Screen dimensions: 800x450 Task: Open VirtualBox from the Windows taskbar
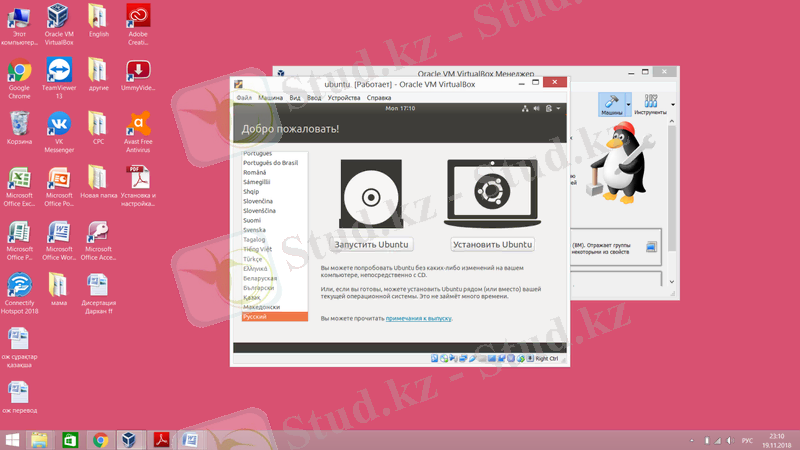(x=129, y=439)
